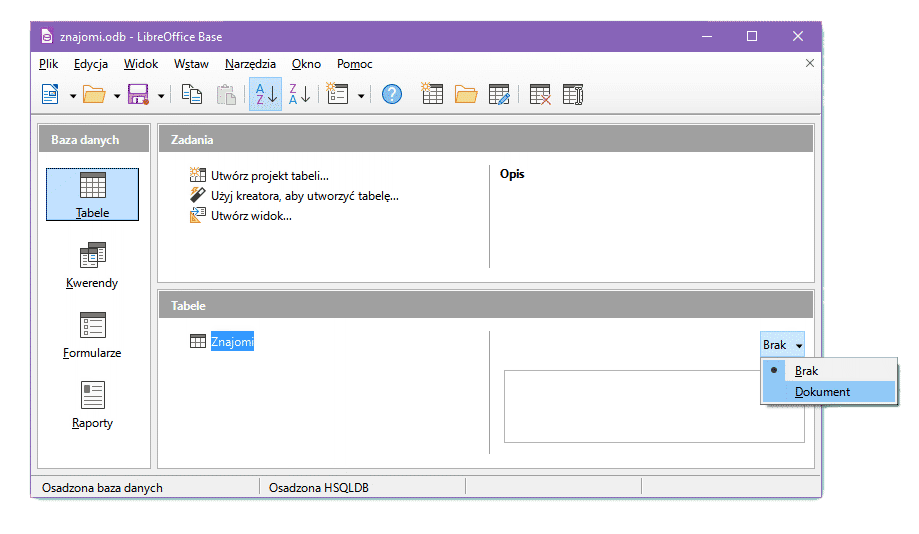Click the Edit table toolbar icon
Screen dimensions: 919x534
tap(499, 94)
